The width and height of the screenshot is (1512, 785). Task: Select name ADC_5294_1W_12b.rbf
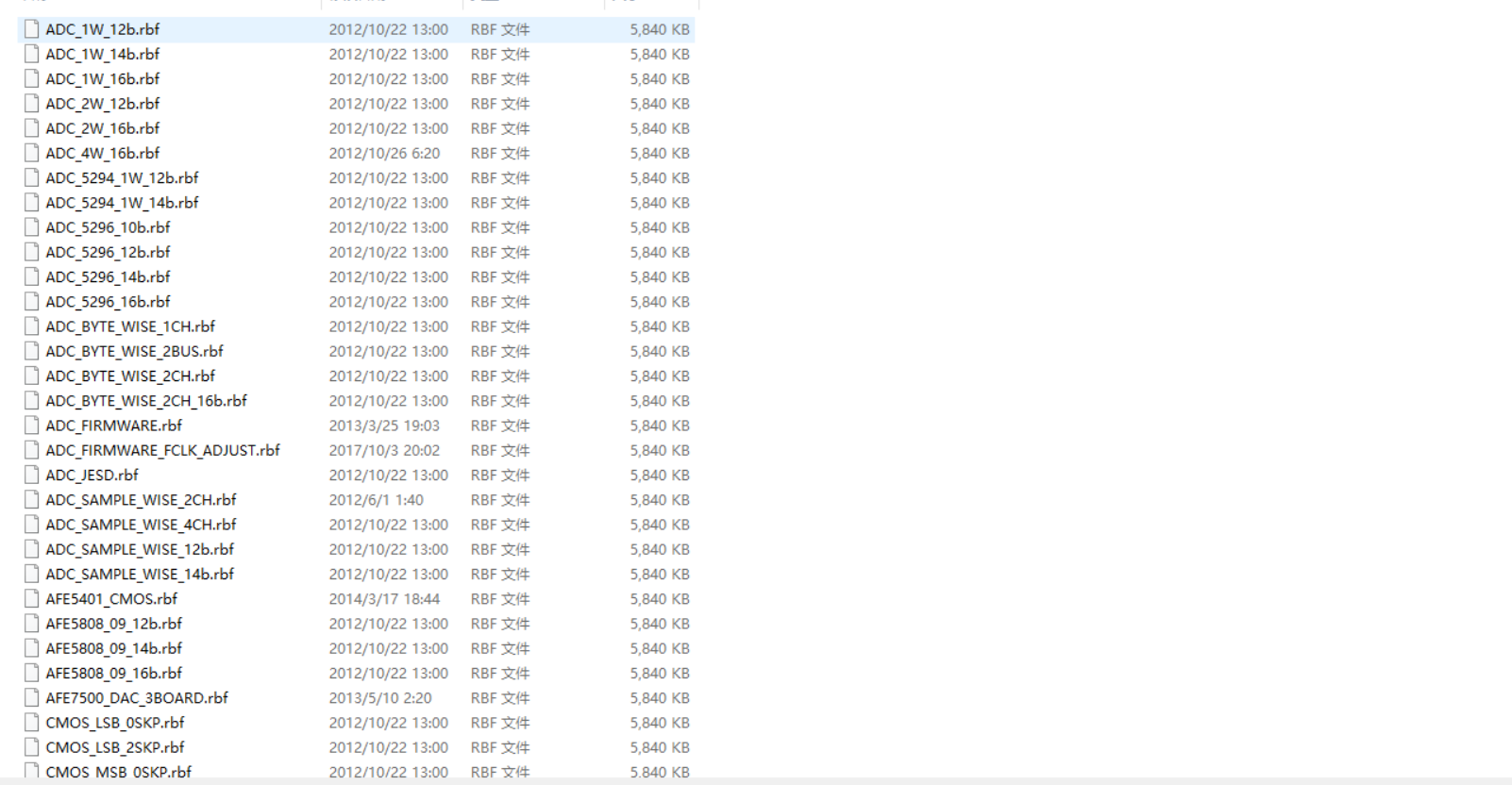pyautogui.click(x=123, y=177)
